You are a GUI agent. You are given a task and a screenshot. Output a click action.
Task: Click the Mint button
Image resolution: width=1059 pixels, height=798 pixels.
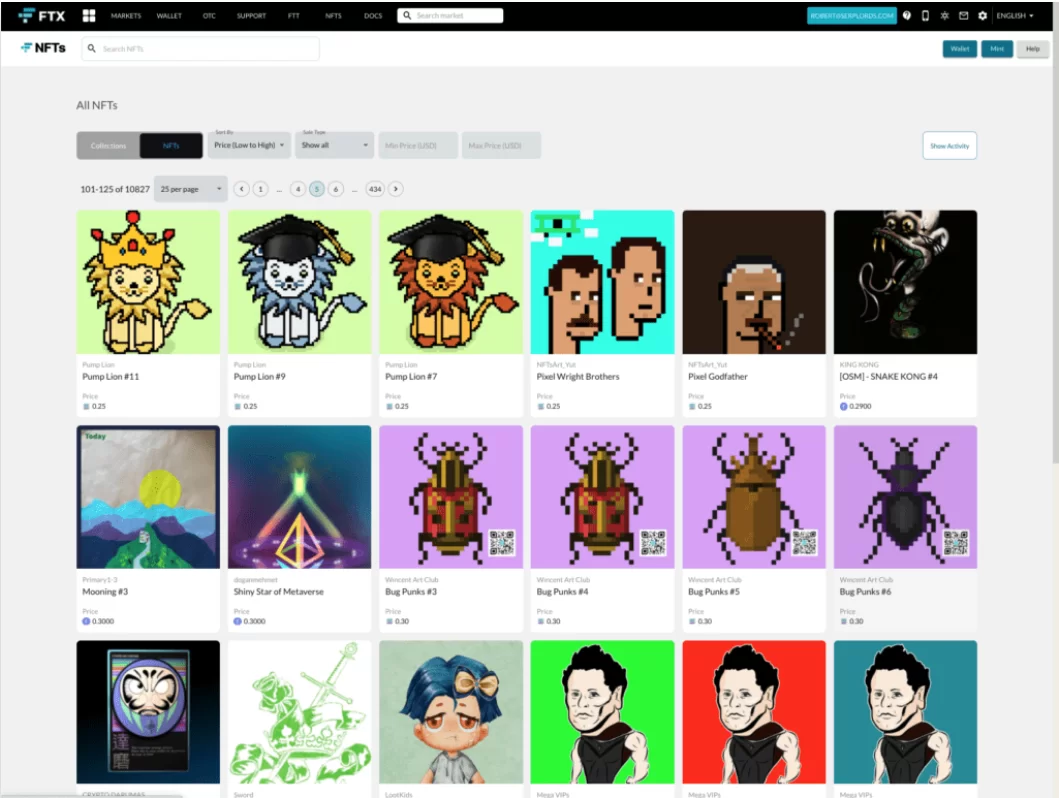point(997,49)
